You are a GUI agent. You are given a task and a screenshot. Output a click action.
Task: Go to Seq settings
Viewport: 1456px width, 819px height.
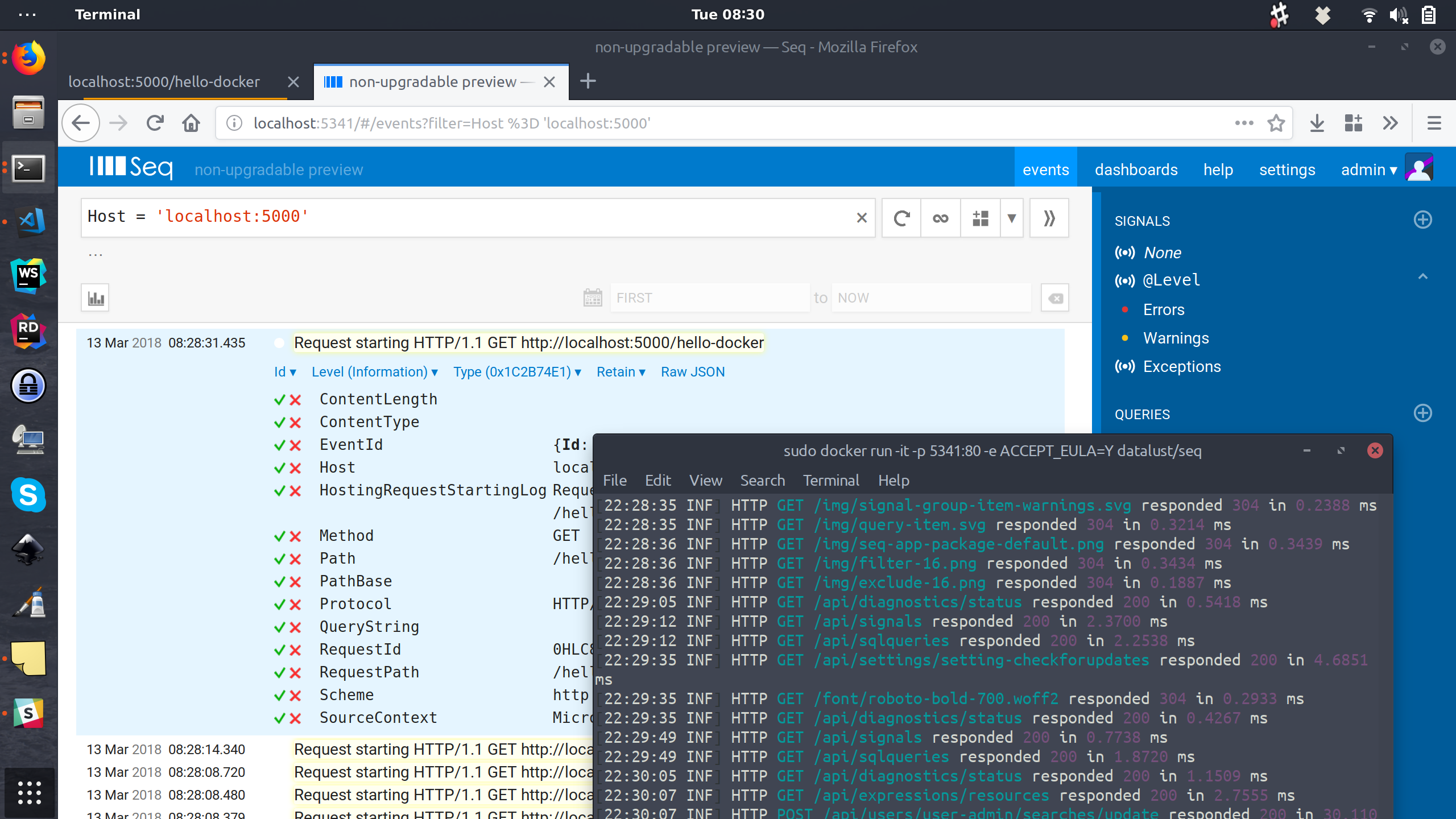click(1287, 169)
